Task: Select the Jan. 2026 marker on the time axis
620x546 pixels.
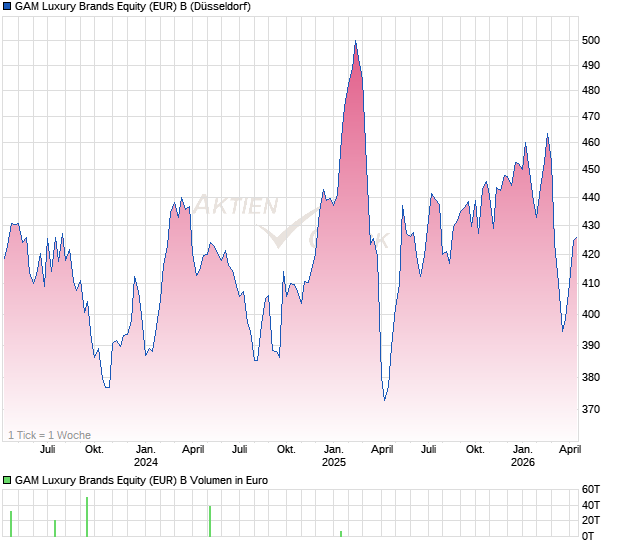Action: (522, 455)
